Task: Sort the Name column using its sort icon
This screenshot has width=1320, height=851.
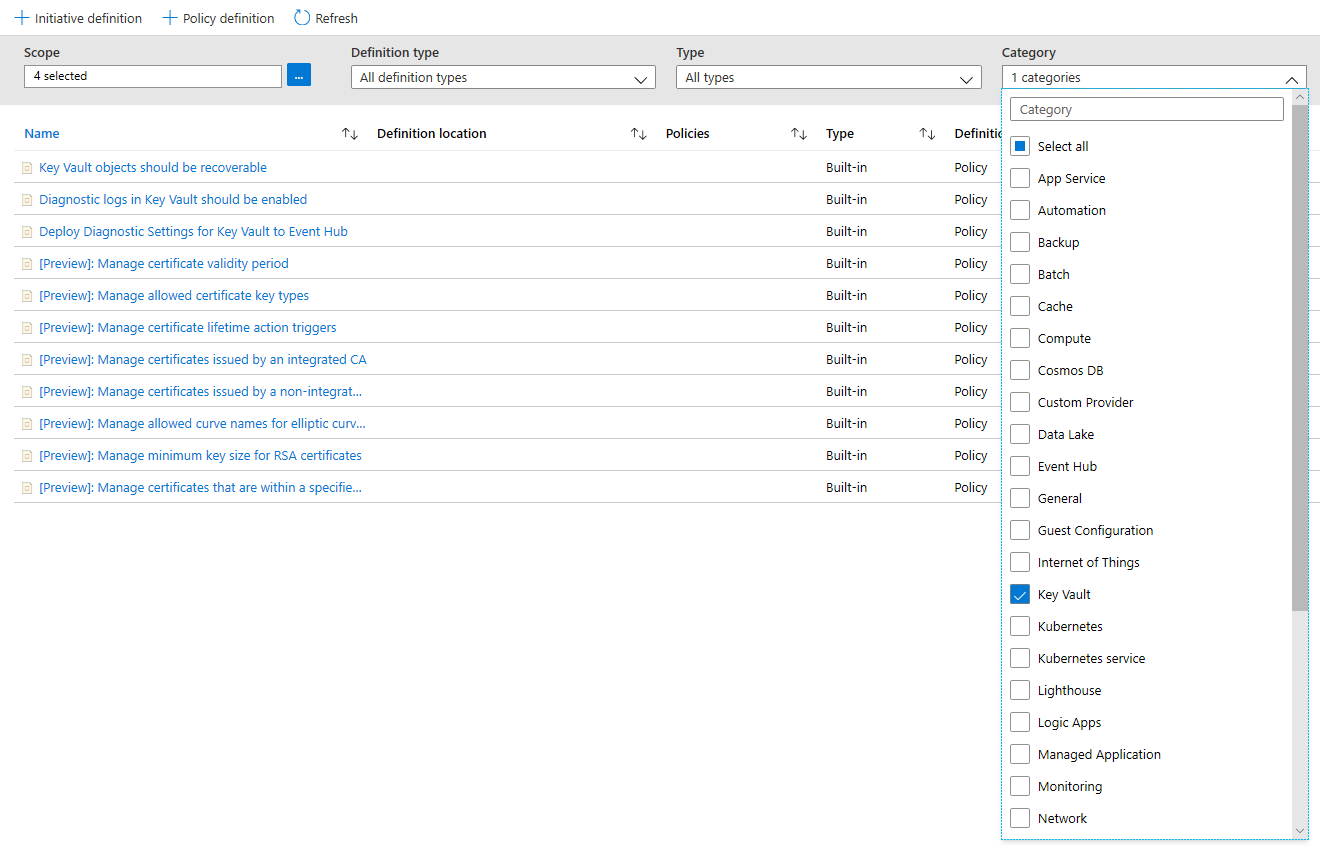Action: click(x=349, y=133)
